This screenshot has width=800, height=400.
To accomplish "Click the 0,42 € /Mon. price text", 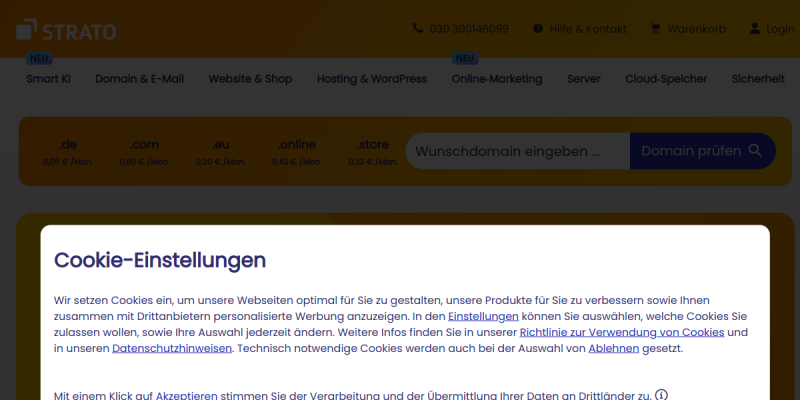I will tap(296, 162).
